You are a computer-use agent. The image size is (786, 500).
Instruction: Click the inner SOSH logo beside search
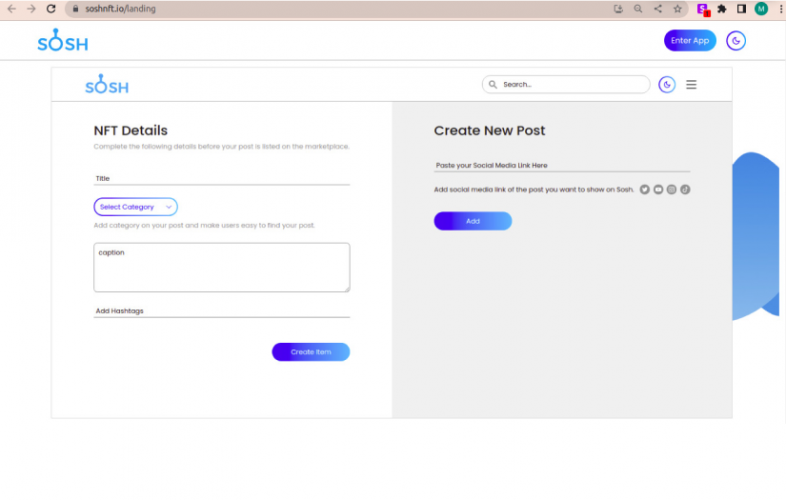[x=107, y=84]
